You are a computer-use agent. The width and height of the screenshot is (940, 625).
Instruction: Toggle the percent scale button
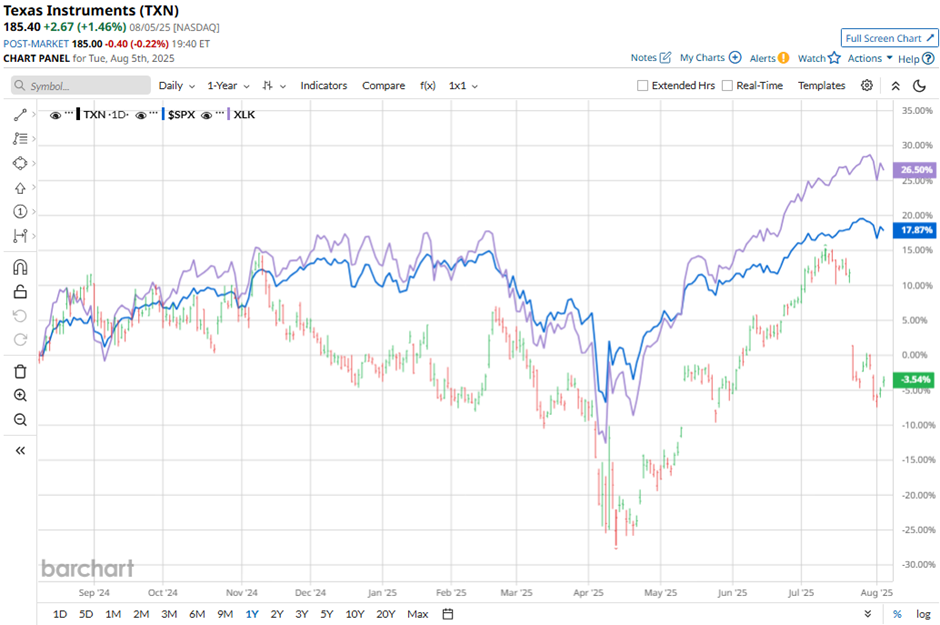[x=897, y=614]
